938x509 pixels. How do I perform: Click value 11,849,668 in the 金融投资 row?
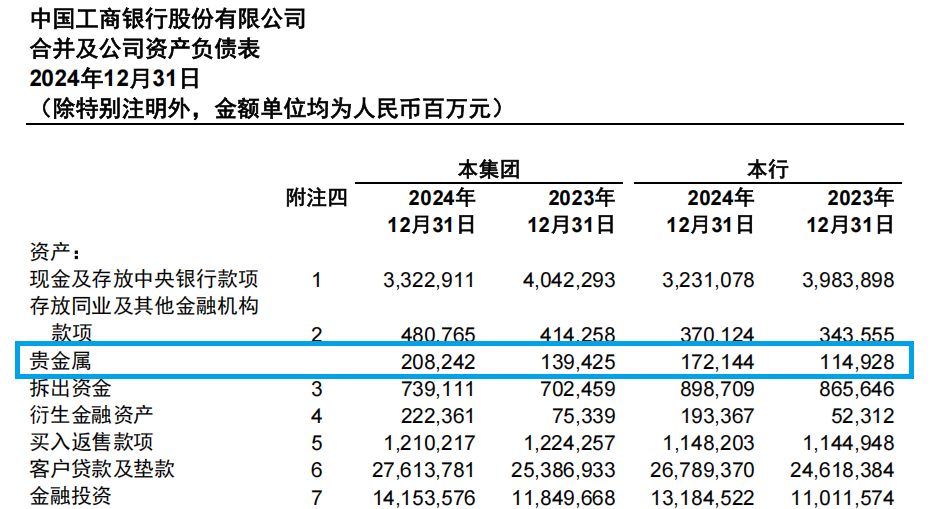564,498
